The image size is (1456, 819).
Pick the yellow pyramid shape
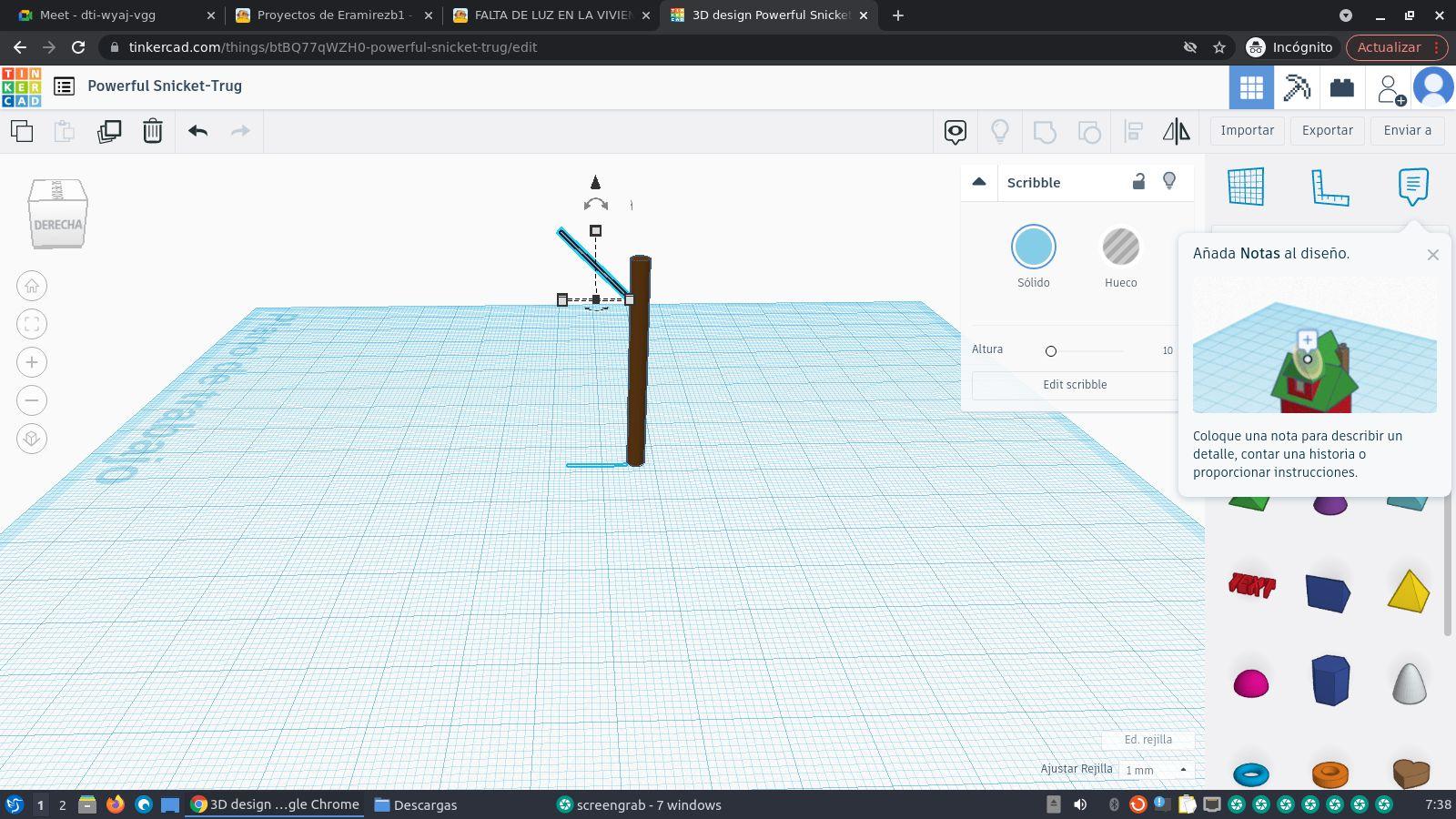(1409, 591)
